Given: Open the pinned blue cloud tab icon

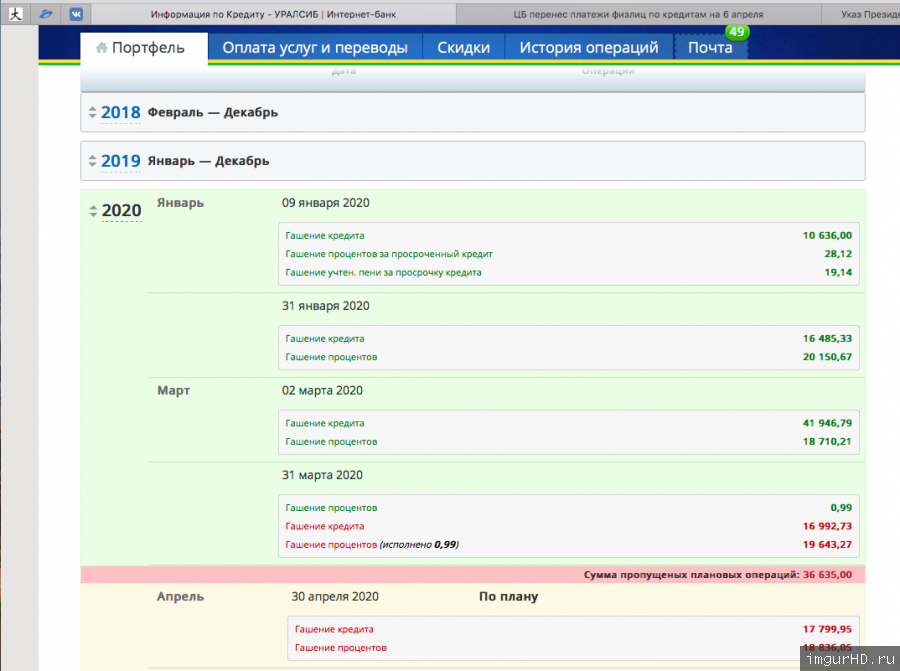Looking at the screenshot, I should [46, 14].
